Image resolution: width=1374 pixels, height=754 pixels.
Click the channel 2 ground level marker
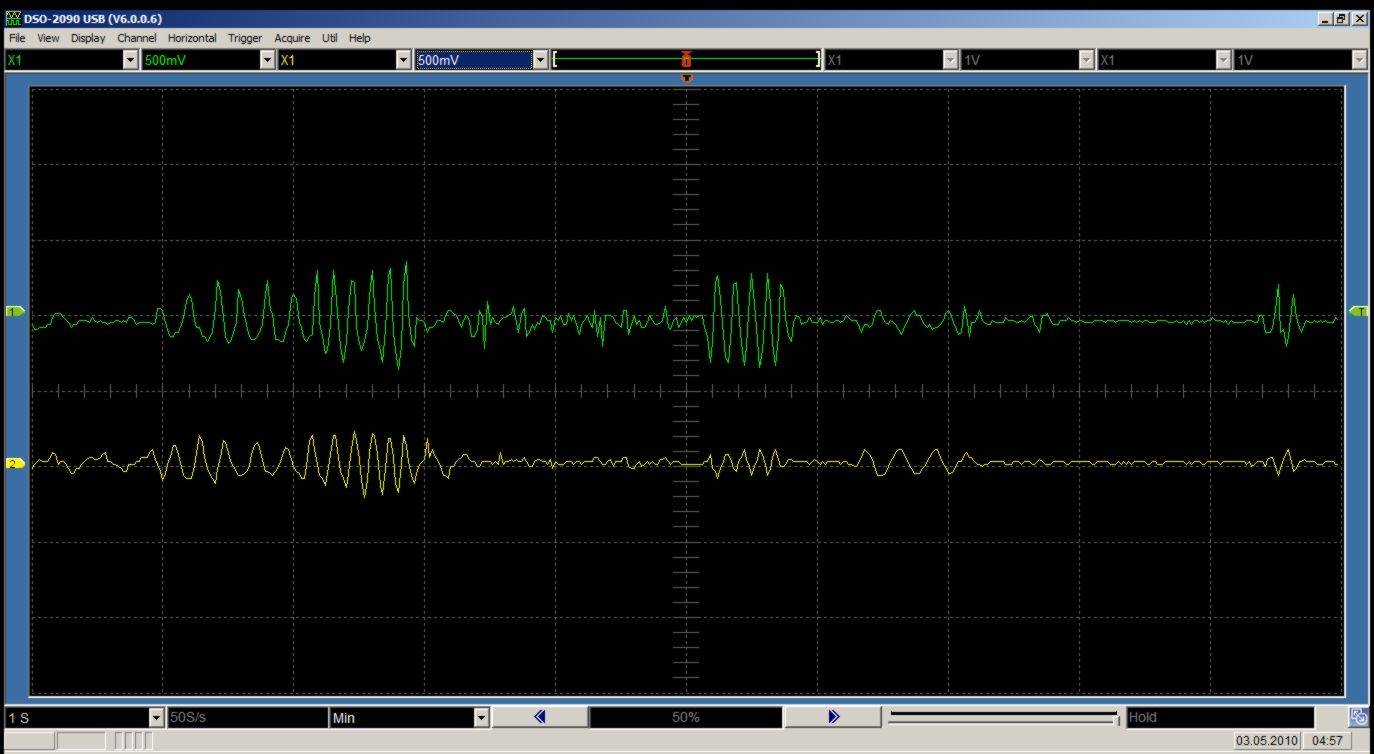15,464
